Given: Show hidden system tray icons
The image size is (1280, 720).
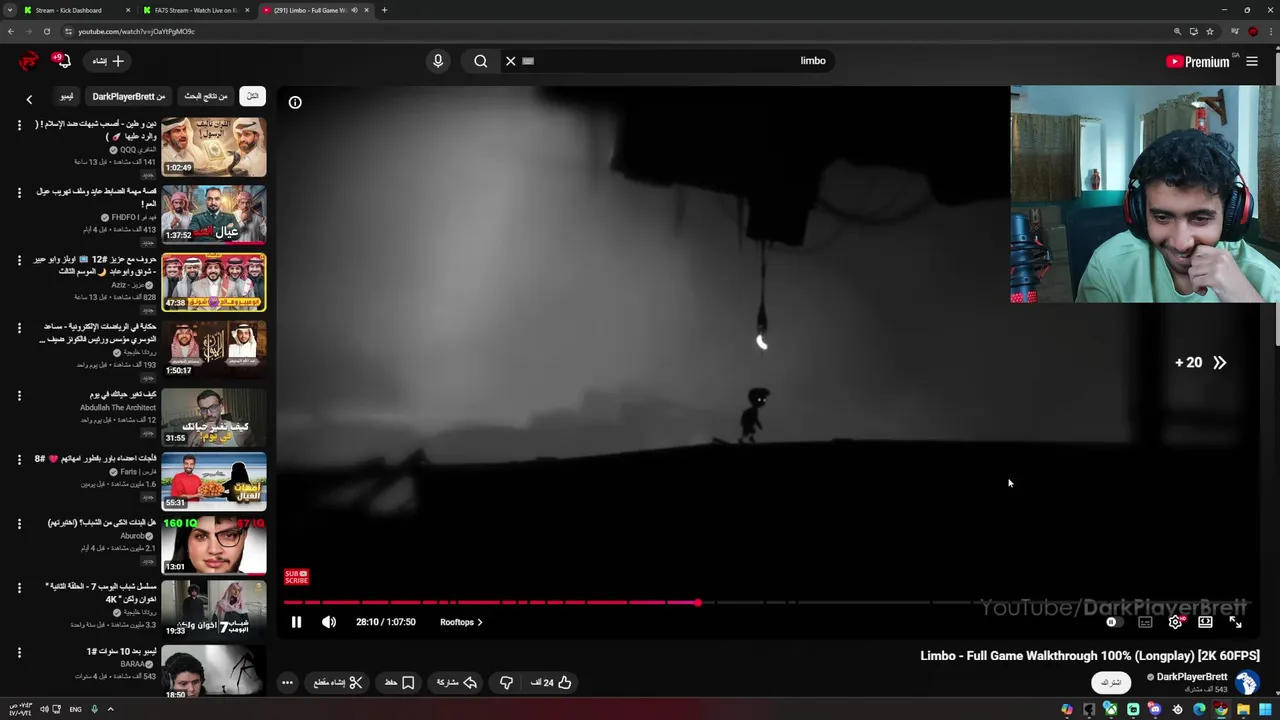Looking at the screenshot, I should 110,710.
